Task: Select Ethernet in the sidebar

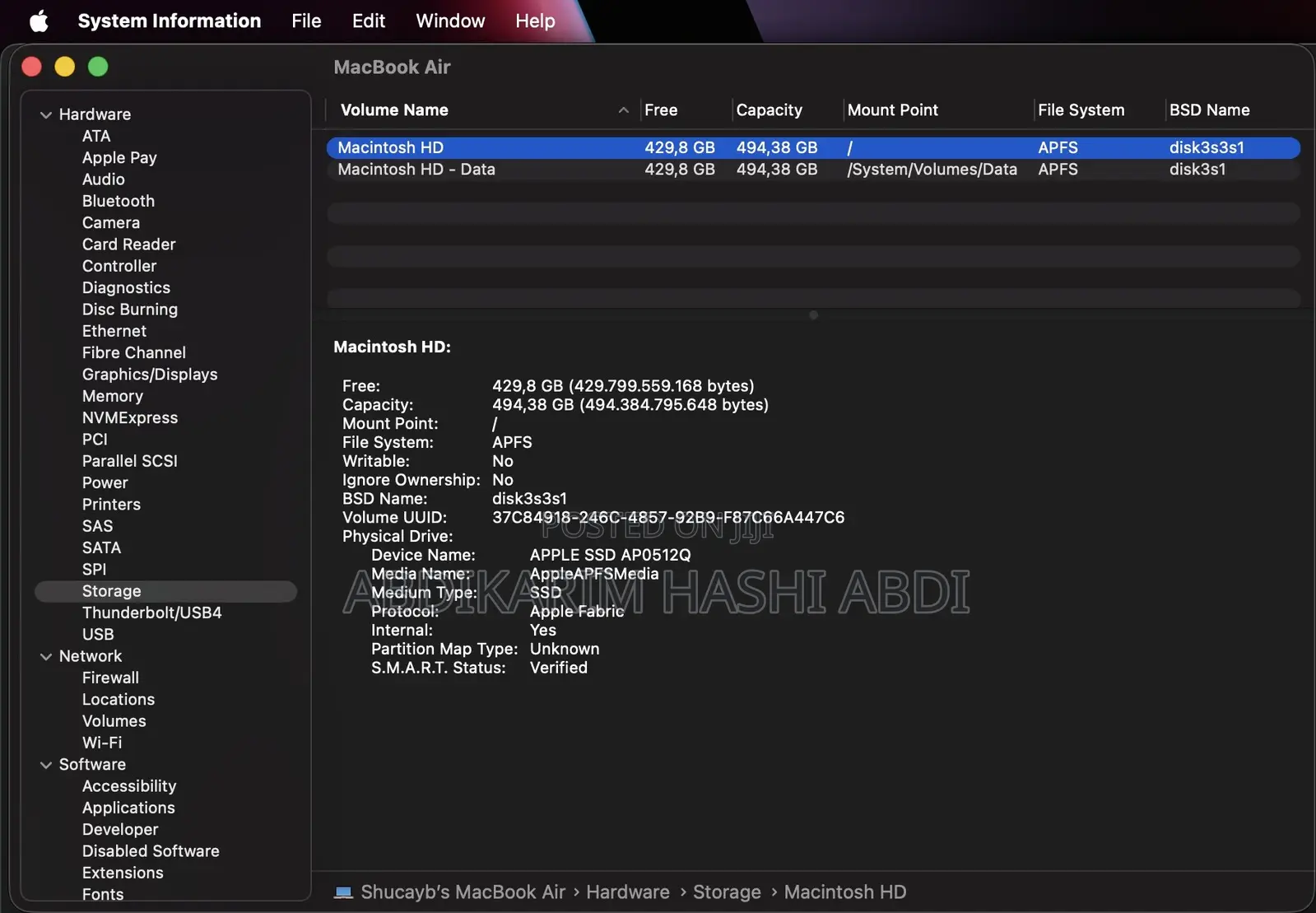Action: pos(114,331)
